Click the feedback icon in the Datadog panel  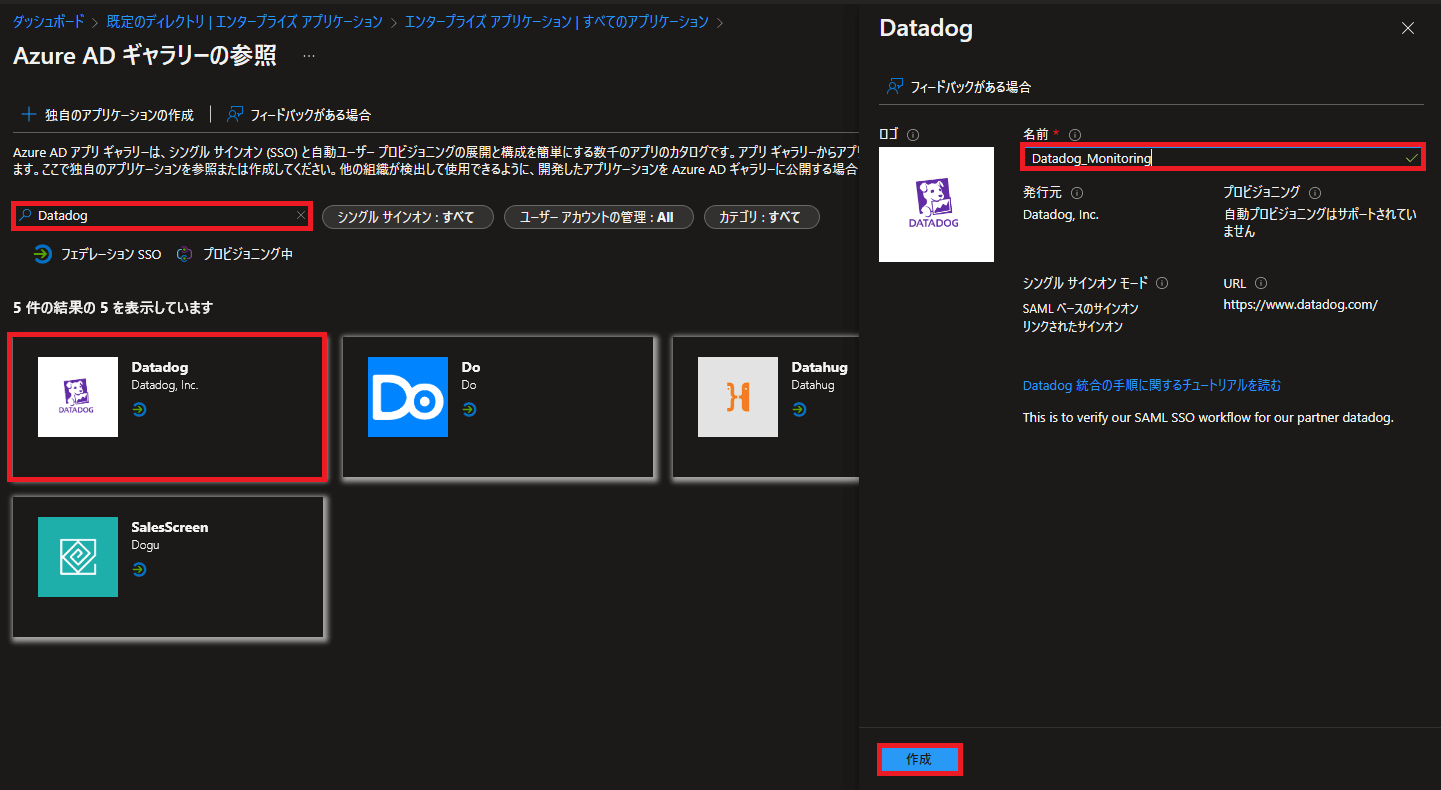tap(895, 86)
